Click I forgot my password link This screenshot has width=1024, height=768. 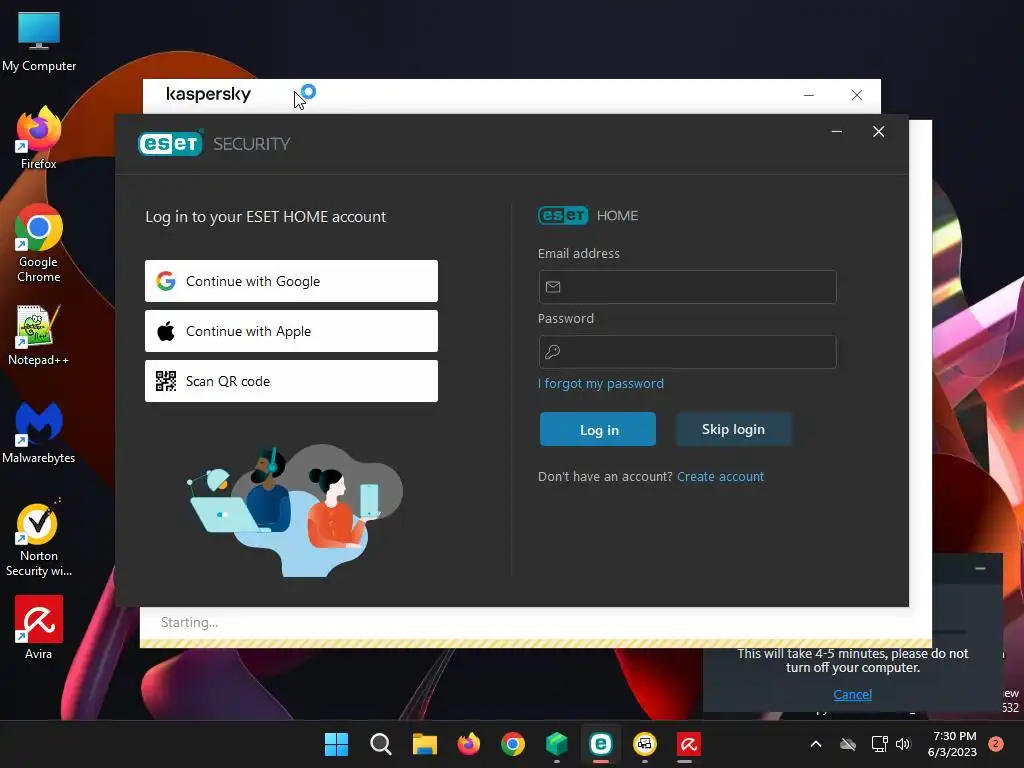click(x=601, y=383)
